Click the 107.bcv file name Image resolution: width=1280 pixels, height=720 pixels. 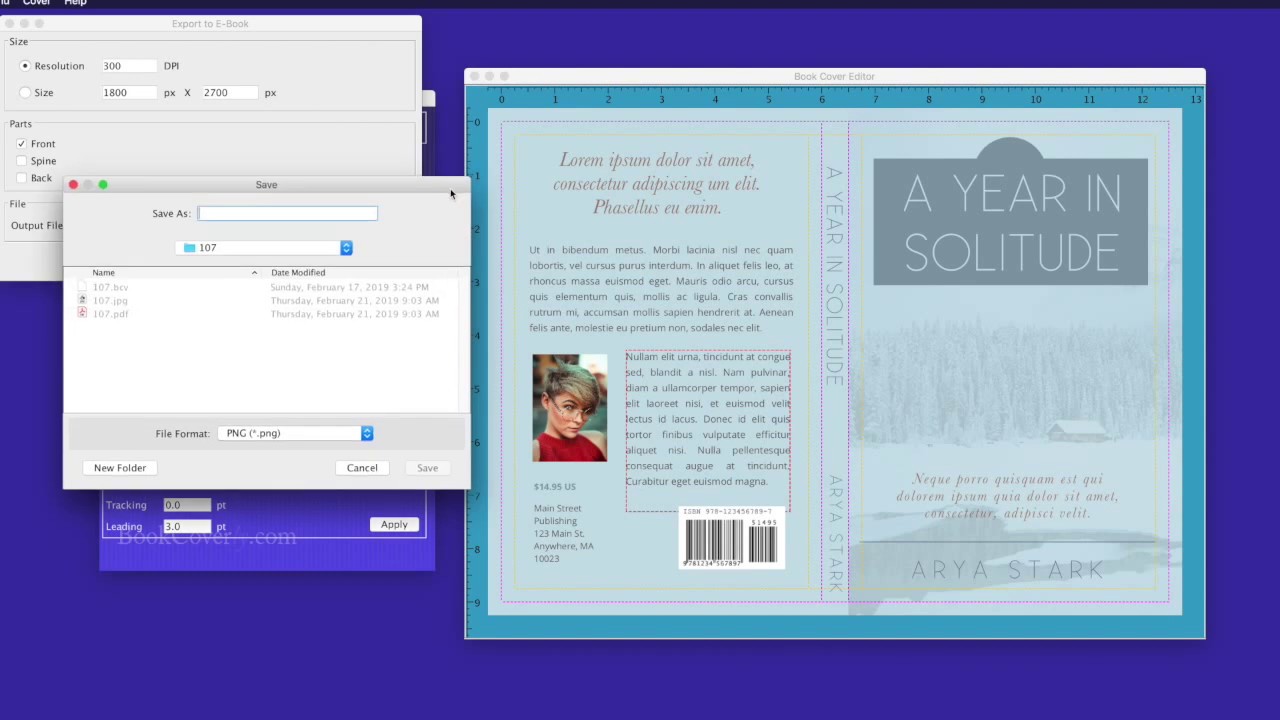tap(111, 287)
